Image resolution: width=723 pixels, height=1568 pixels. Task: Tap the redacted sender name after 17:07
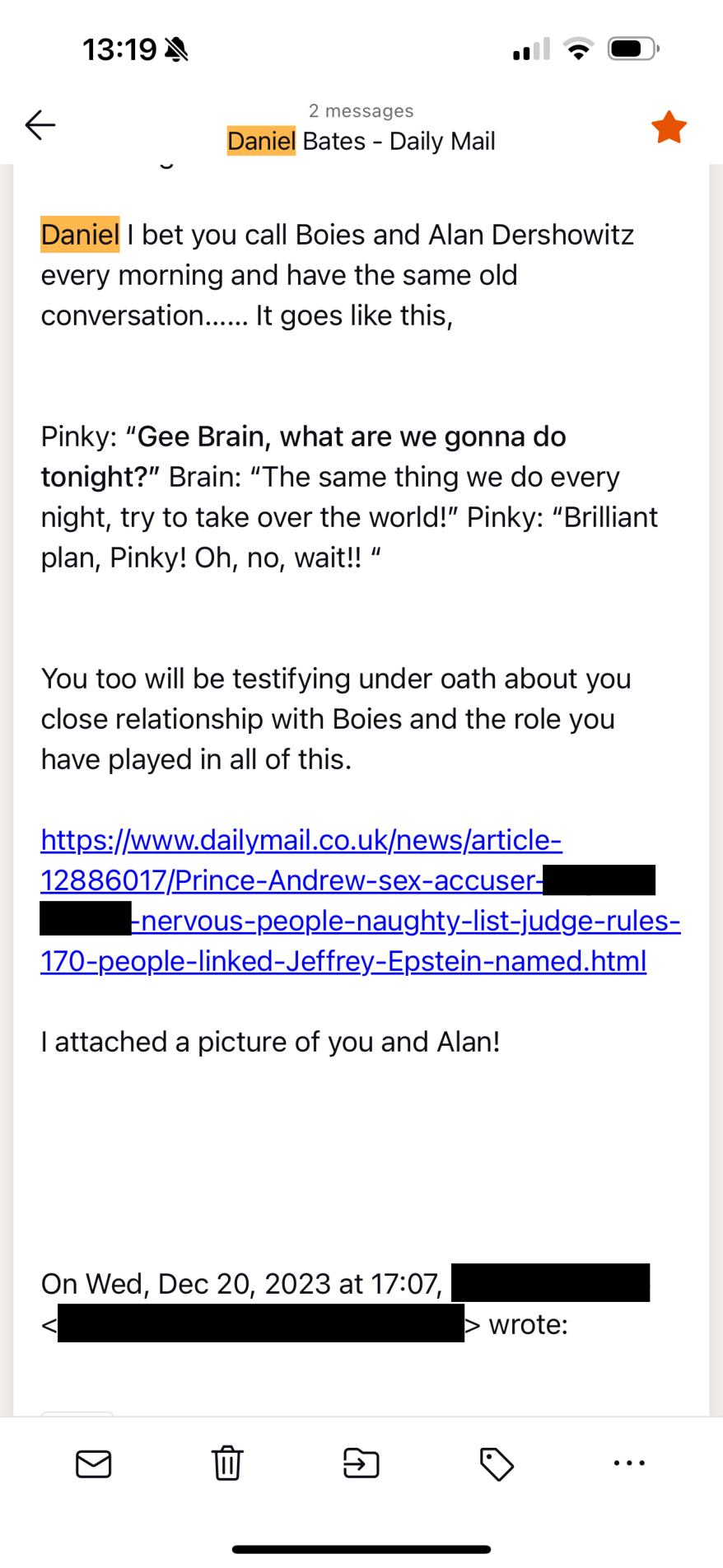click(x=550, y=1282)
